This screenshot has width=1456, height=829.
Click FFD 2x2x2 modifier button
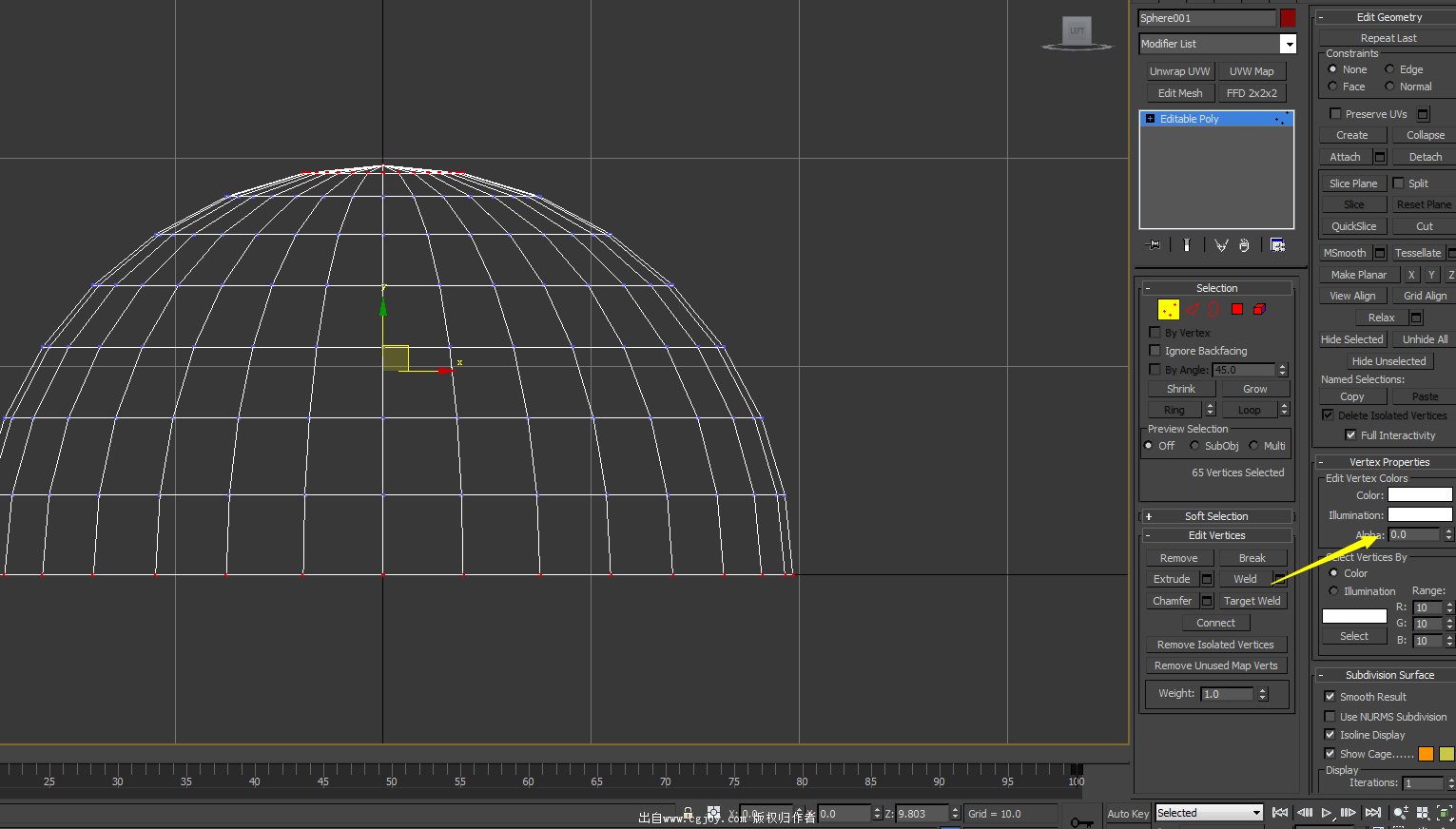[x=1252, y=93]
